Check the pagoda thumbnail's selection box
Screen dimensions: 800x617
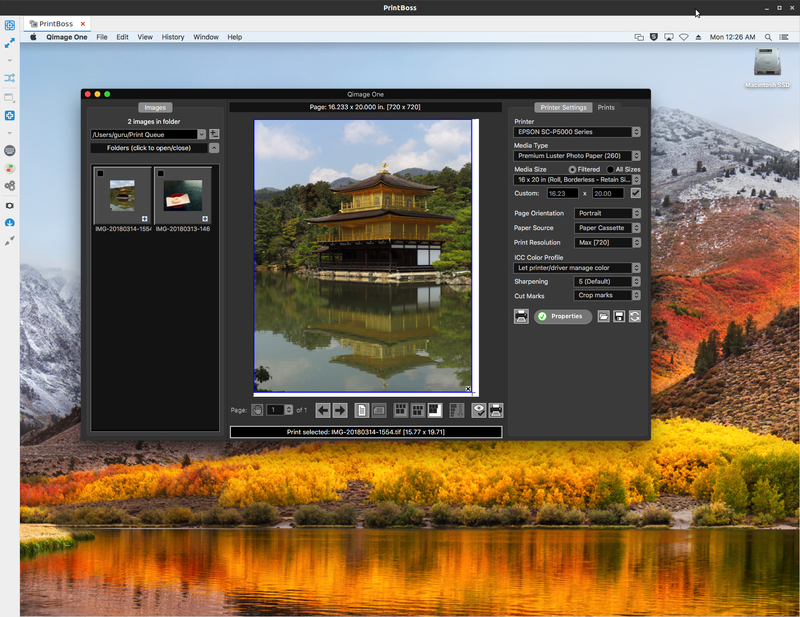coord(101,174)
